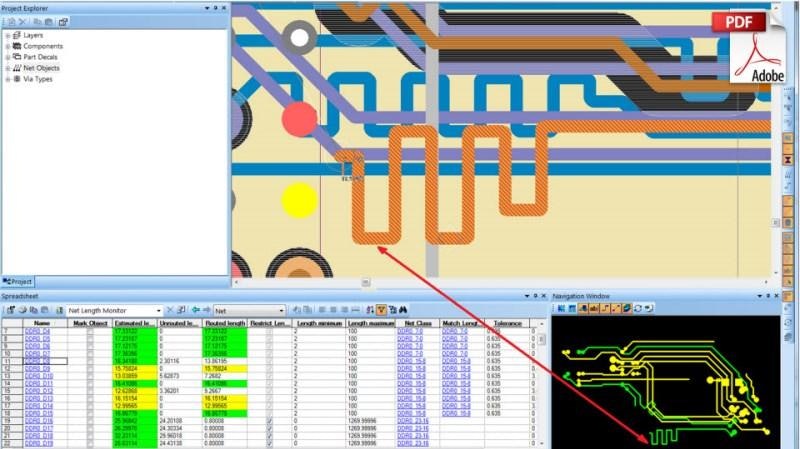Expand the Via Types tree node
Viewport: 800px width, 449px height.
8,79
